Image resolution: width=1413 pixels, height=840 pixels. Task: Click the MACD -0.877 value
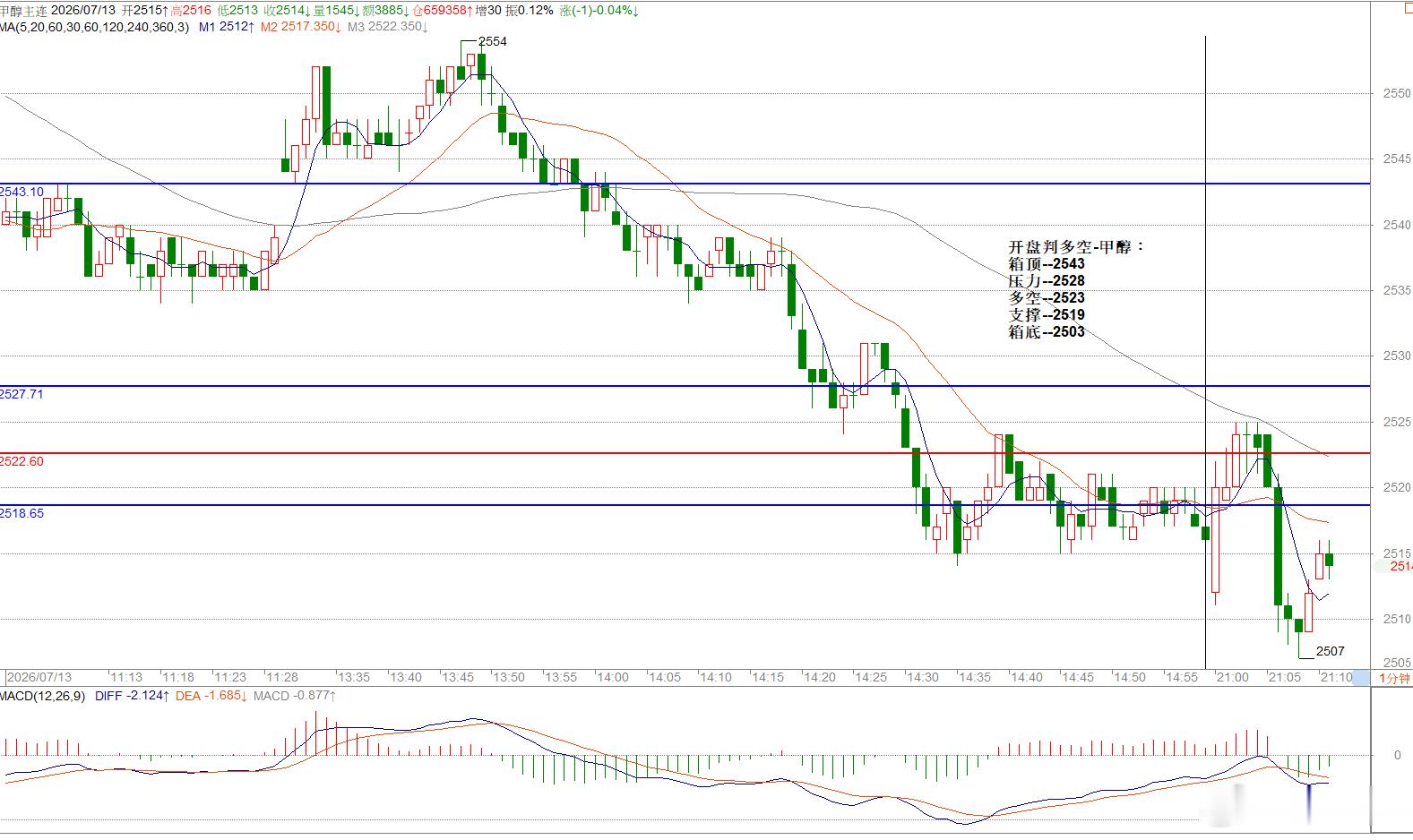pyautogui.click(x=295, y=696)
